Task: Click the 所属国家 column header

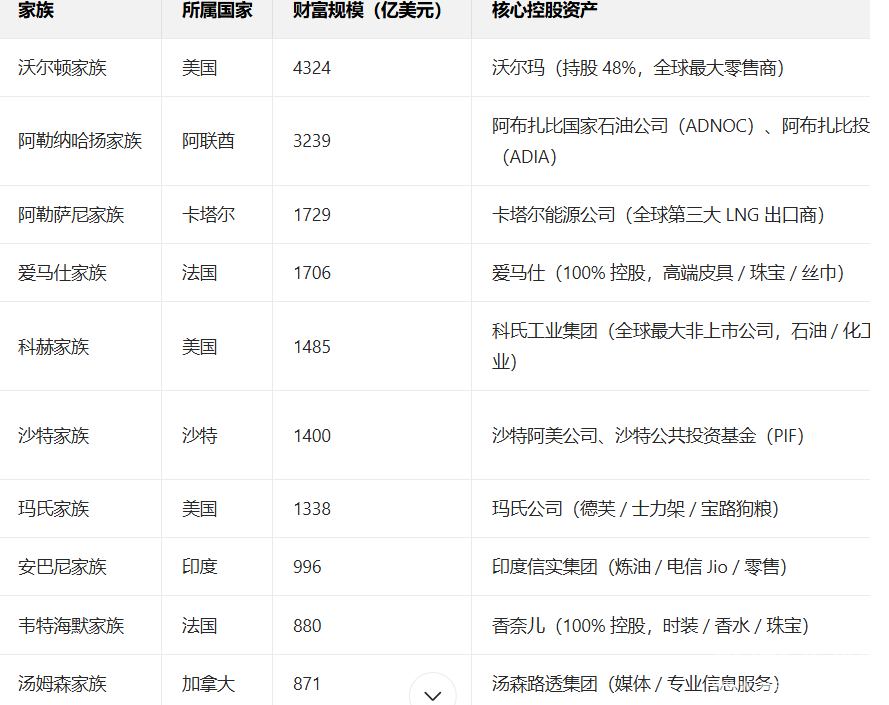Action: (x=217, y=10)
